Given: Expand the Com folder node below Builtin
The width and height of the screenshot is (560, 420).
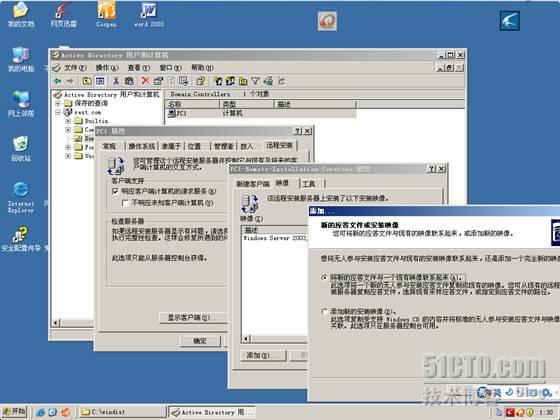Looking at the screenshot, I should [x=68, y=130].
